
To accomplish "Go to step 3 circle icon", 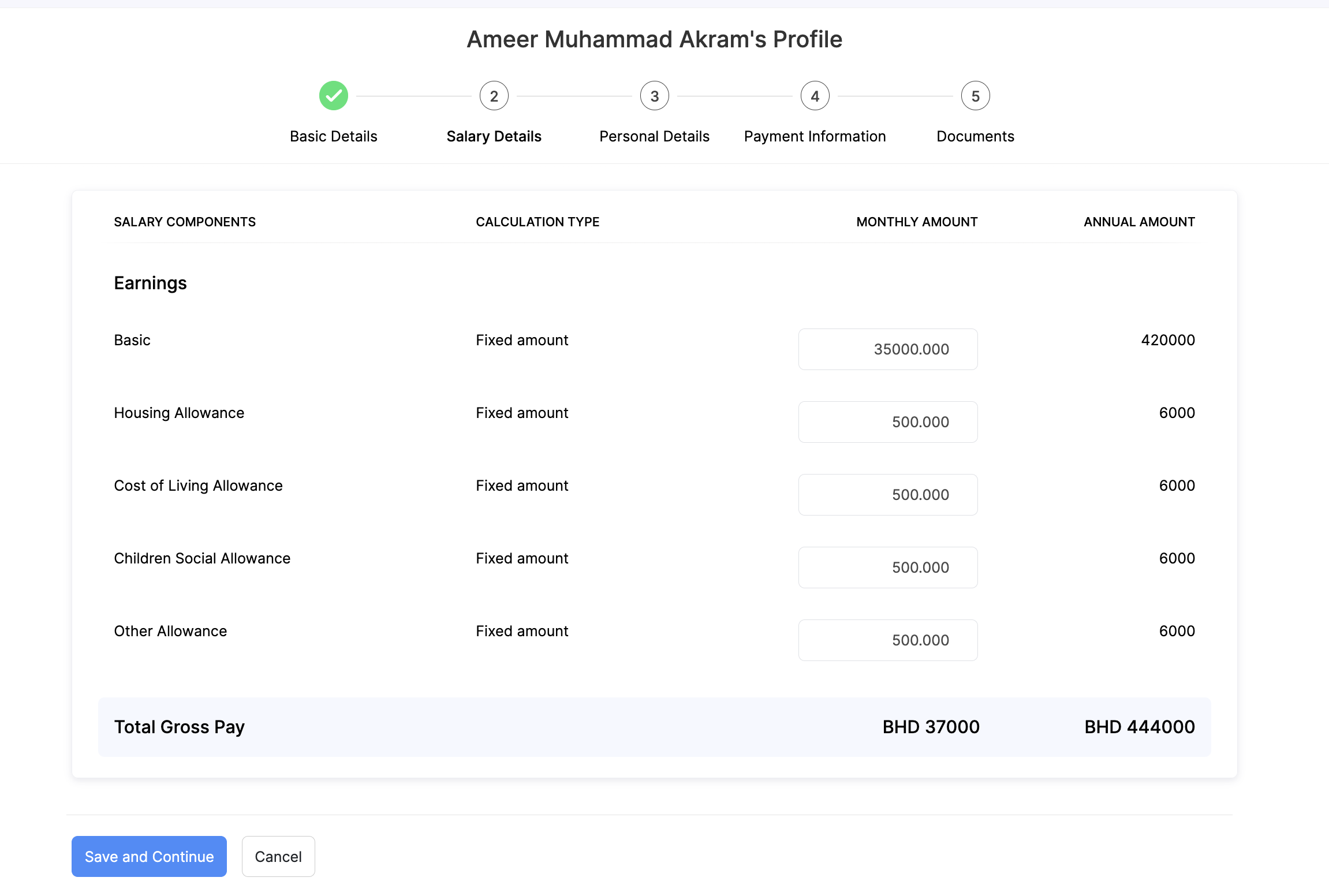I will tap(655, 96).
